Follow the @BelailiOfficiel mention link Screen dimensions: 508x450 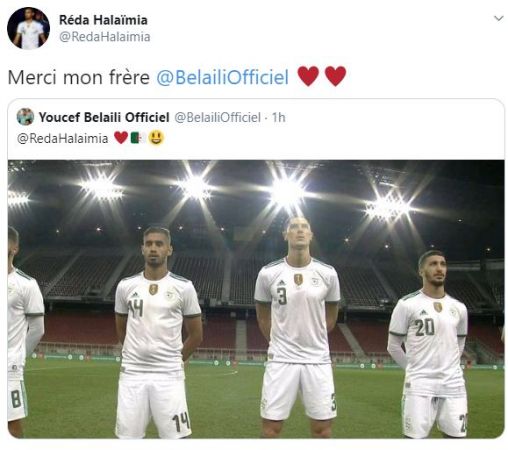coord(223,77)
